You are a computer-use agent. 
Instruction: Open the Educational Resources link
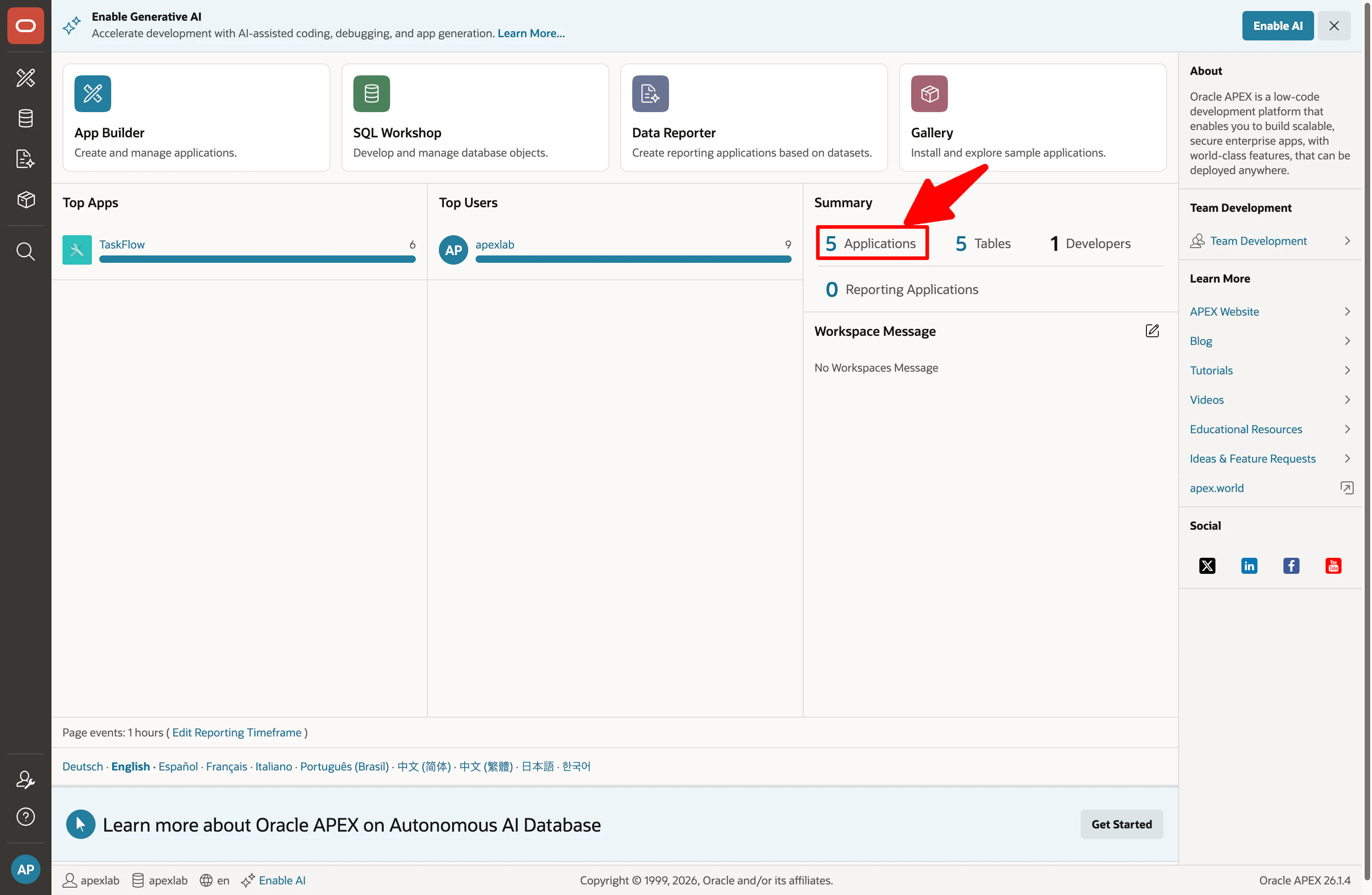(x=1246, y=429)
